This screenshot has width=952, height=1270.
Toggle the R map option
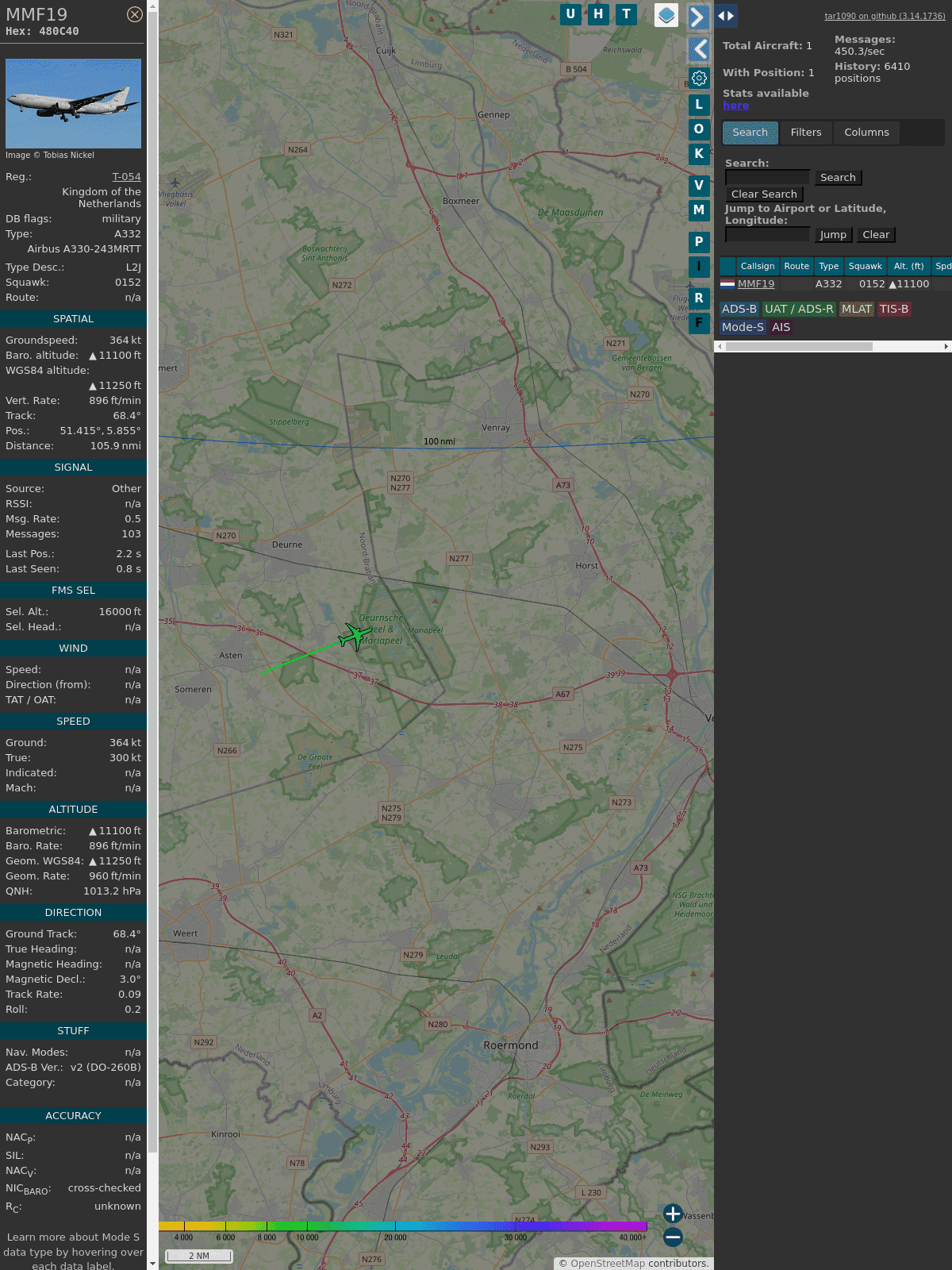pyautogui.click(x=699, y=298)
